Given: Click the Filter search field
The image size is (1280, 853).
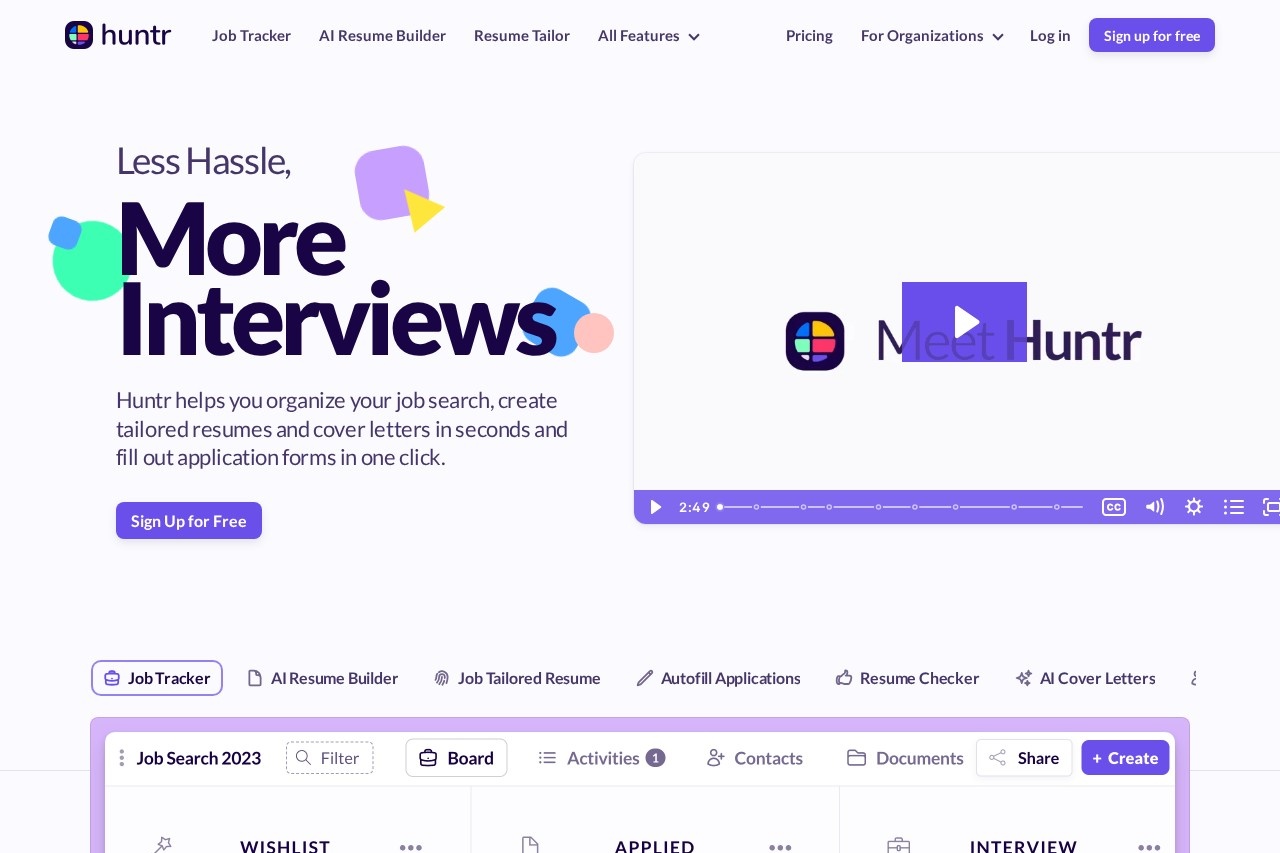Looking at the screenshot, I should coord(330,758).
